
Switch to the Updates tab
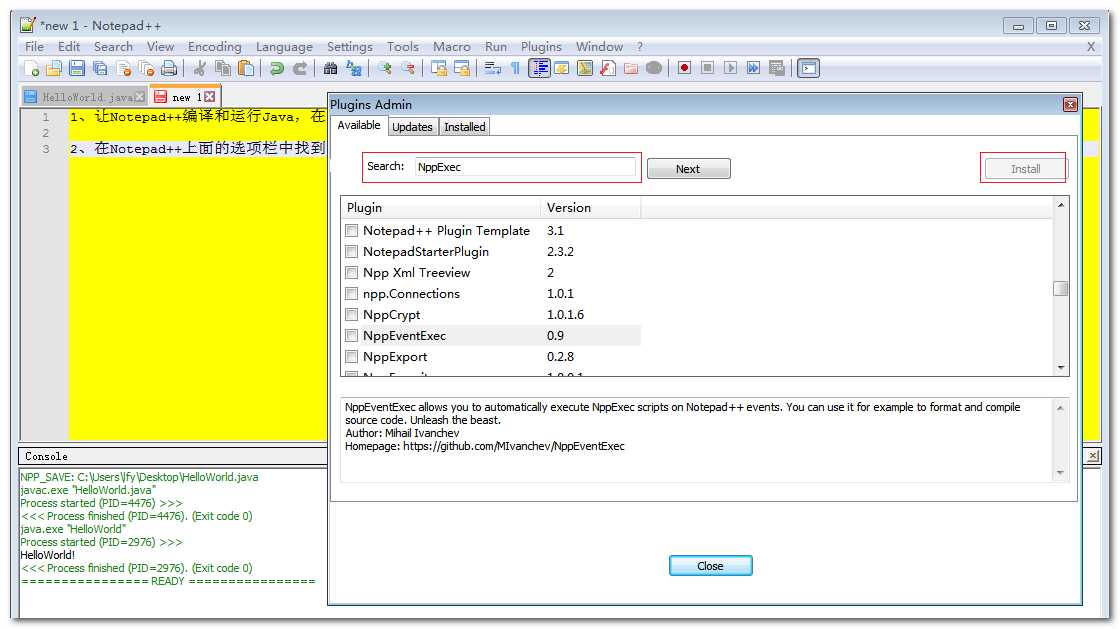coord(412,127)
